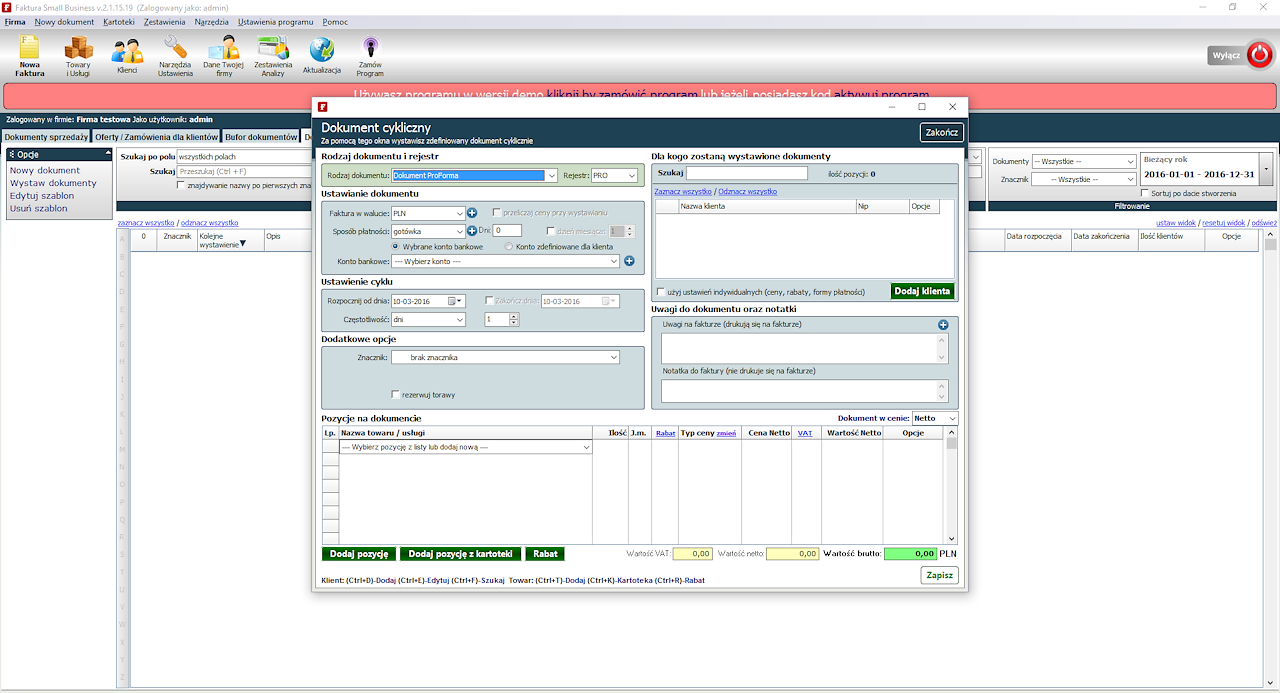The width and height of the screenshot is (1280, 693).
Task: Add payment method with plus icon
Action: coord(472,231)
